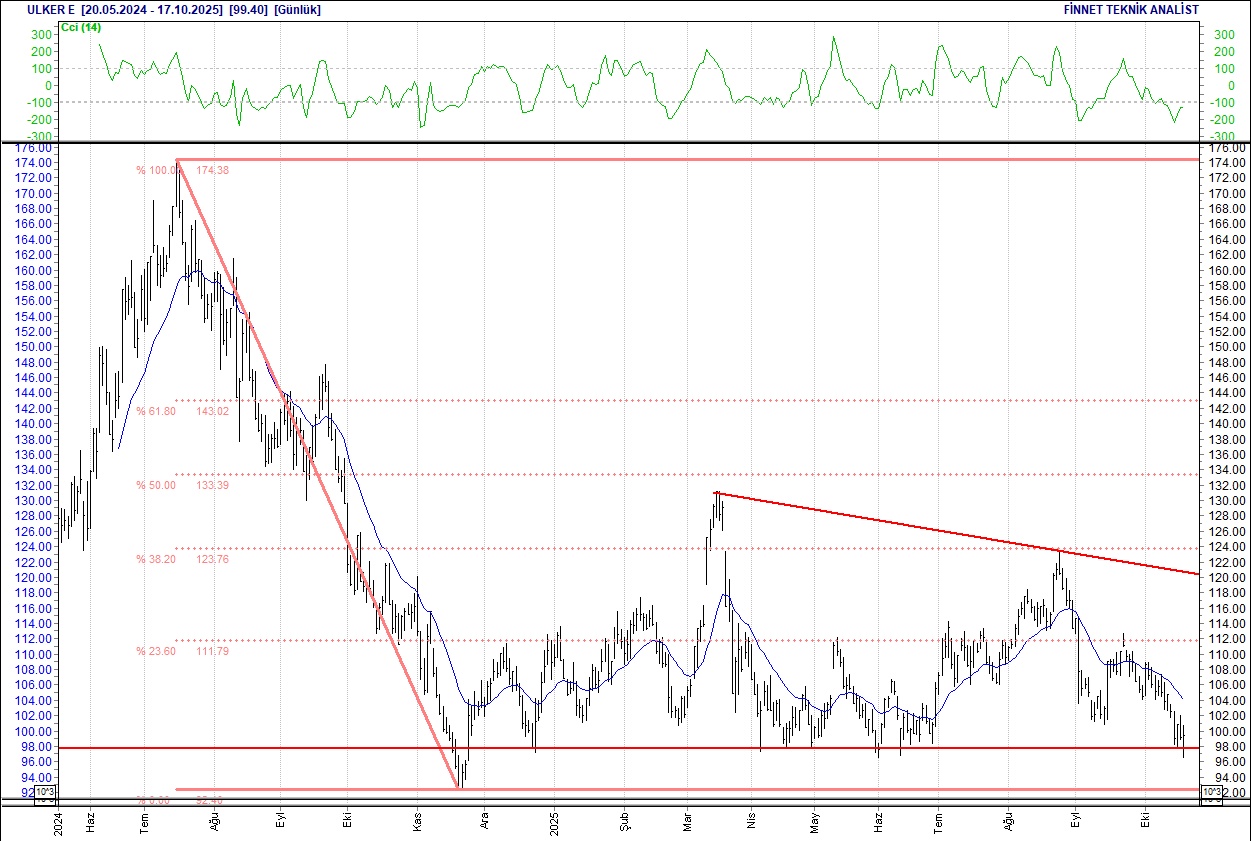Select the % 50.00 Fibonacci level label

[156, 485]
